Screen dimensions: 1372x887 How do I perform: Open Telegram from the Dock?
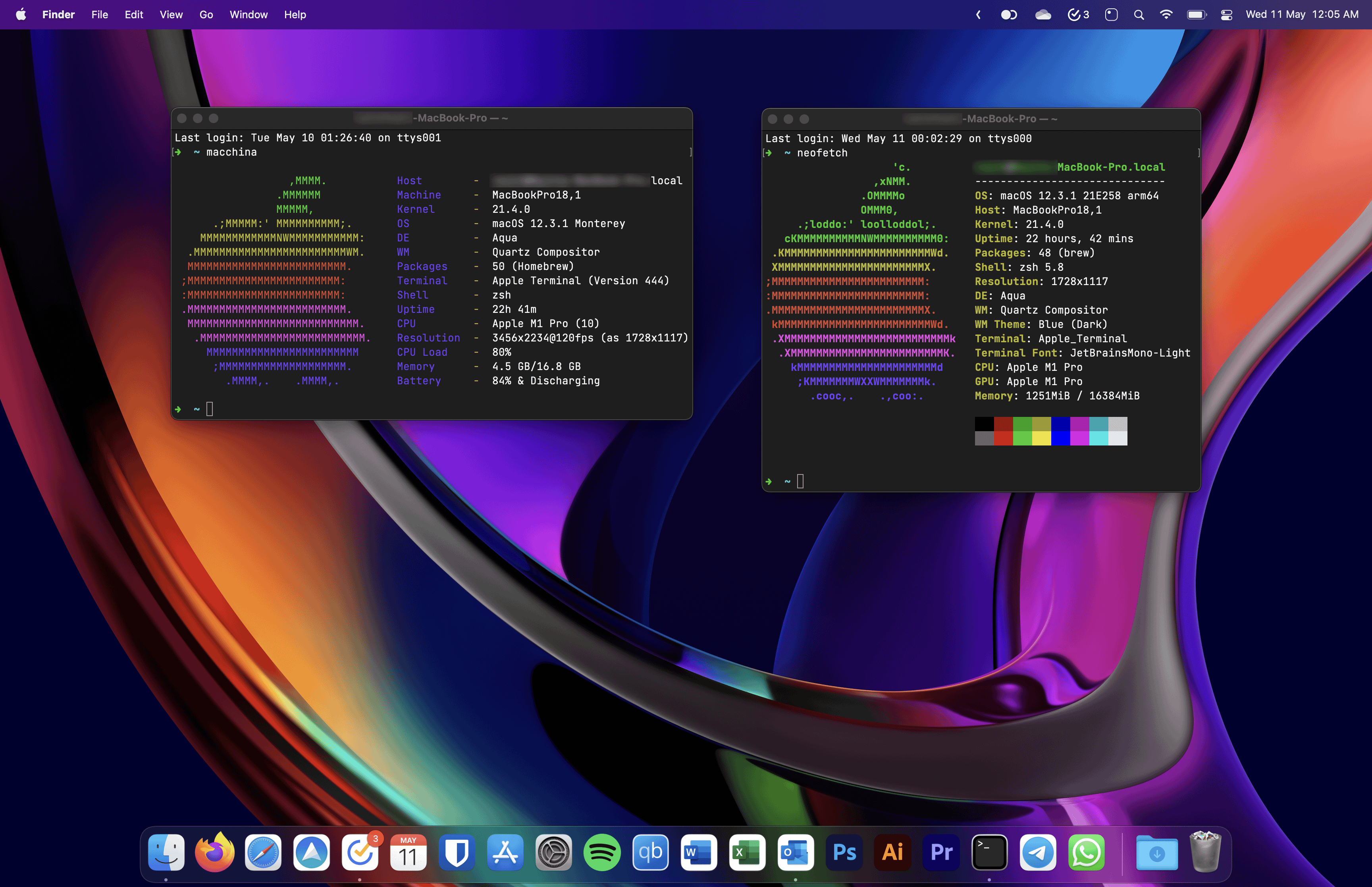(1037, 852)
